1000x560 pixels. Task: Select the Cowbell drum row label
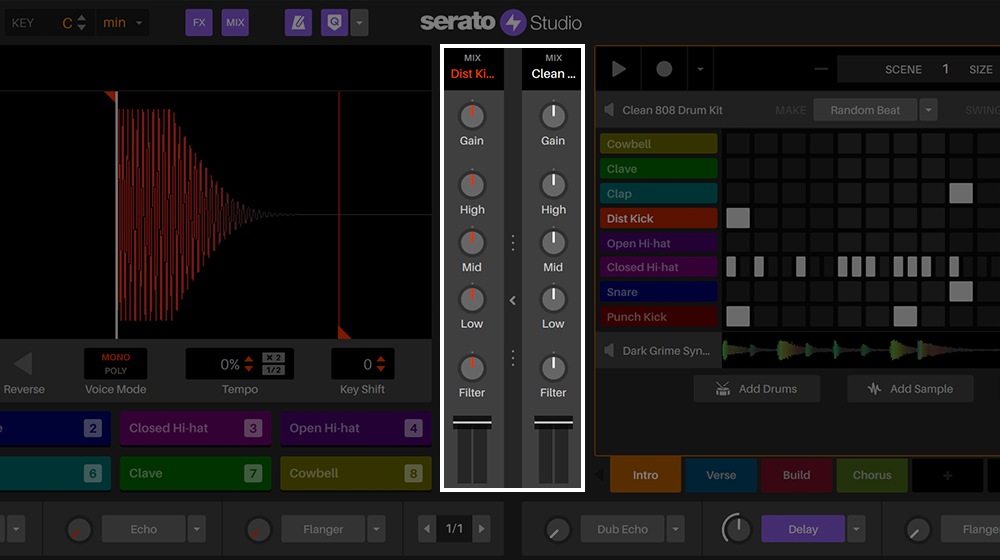tap(658, 144)
